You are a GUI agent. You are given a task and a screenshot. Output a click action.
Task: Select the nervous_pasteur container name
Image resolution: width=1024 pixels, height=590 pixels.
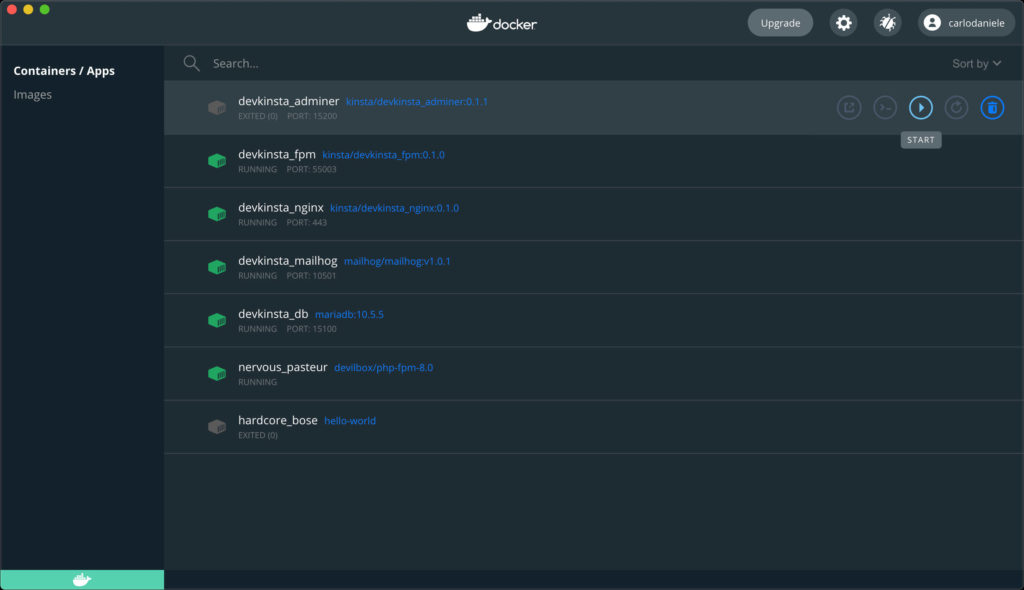coord(283,367)
